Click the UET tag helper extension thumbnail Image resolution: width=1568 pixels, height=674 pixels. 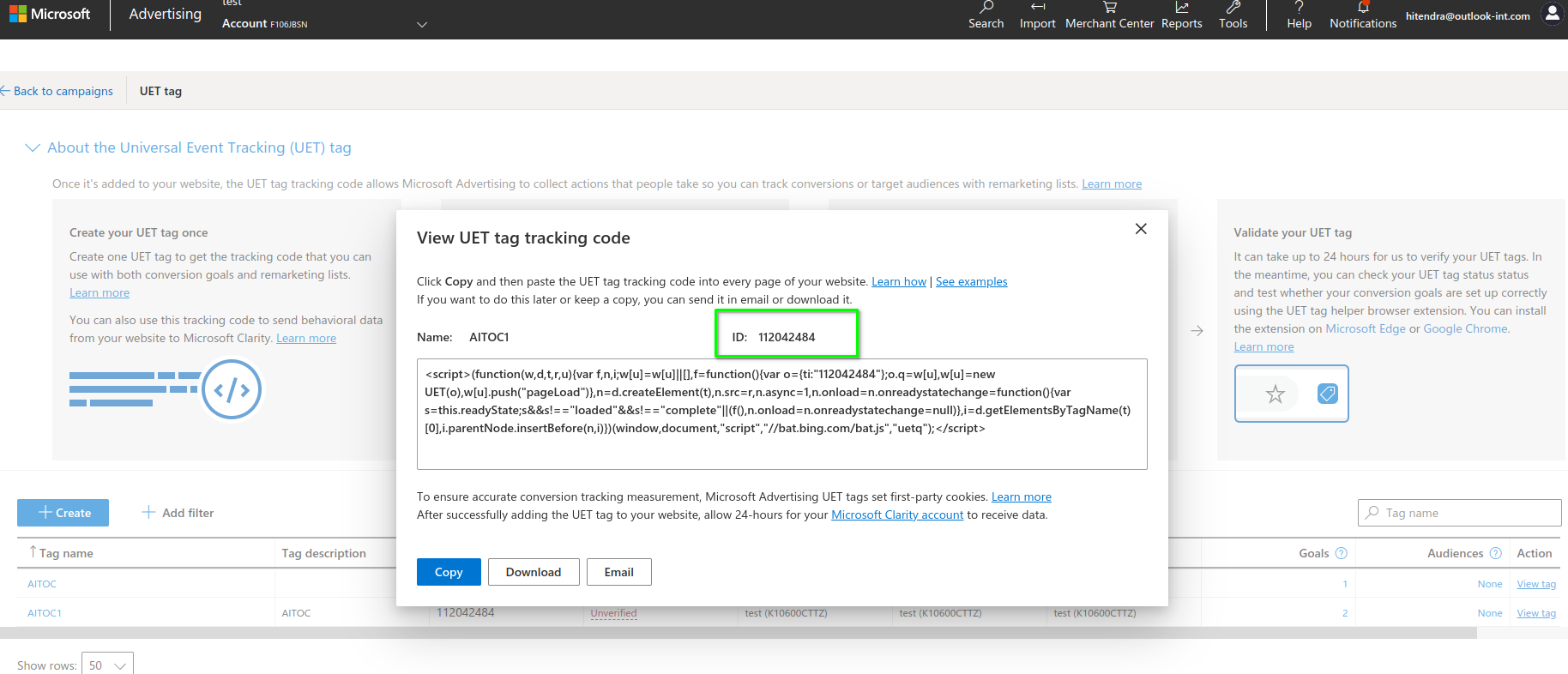(x=1291, y=394)
